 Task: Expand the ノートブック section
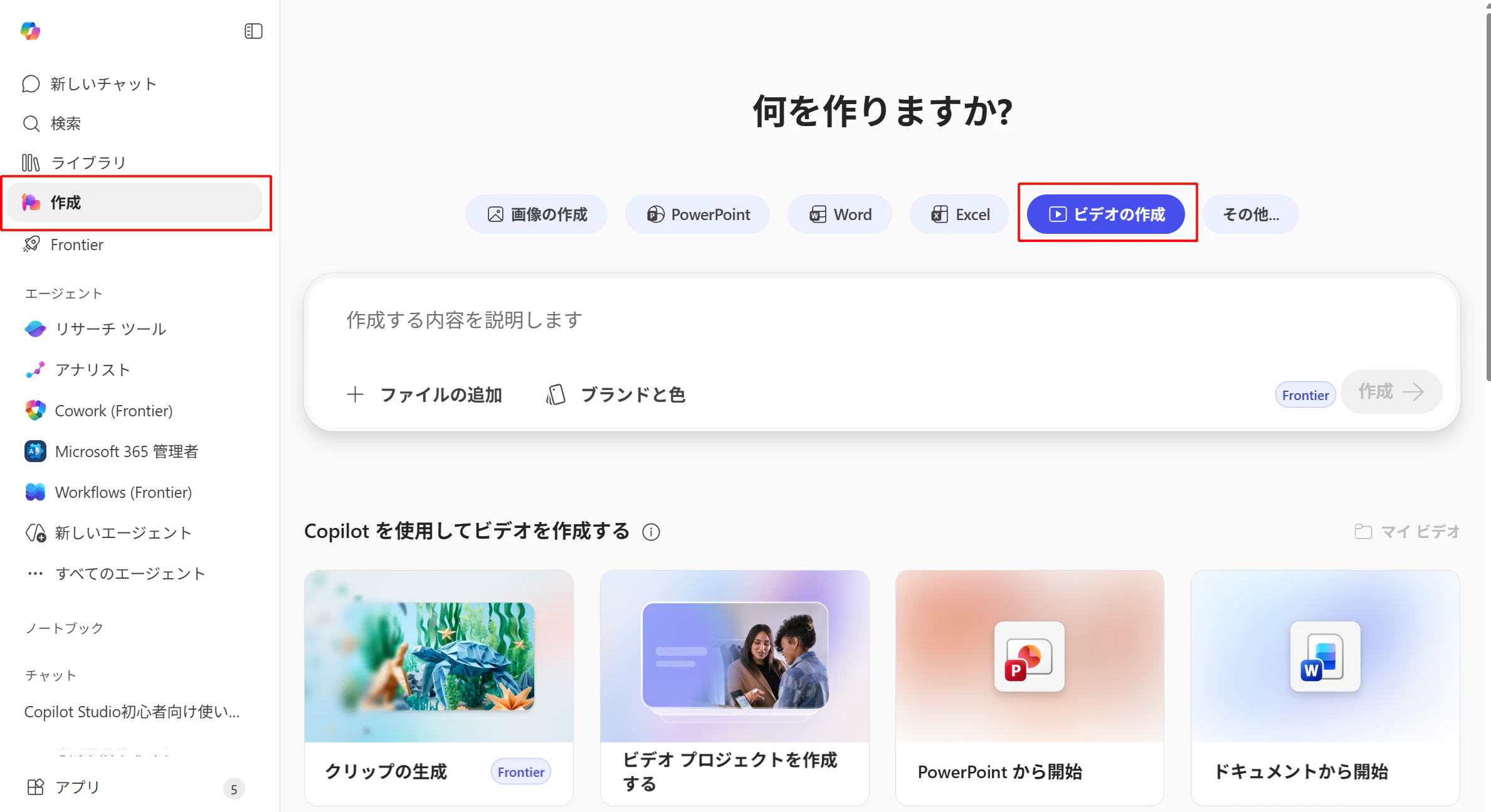(x=64, y=628)
